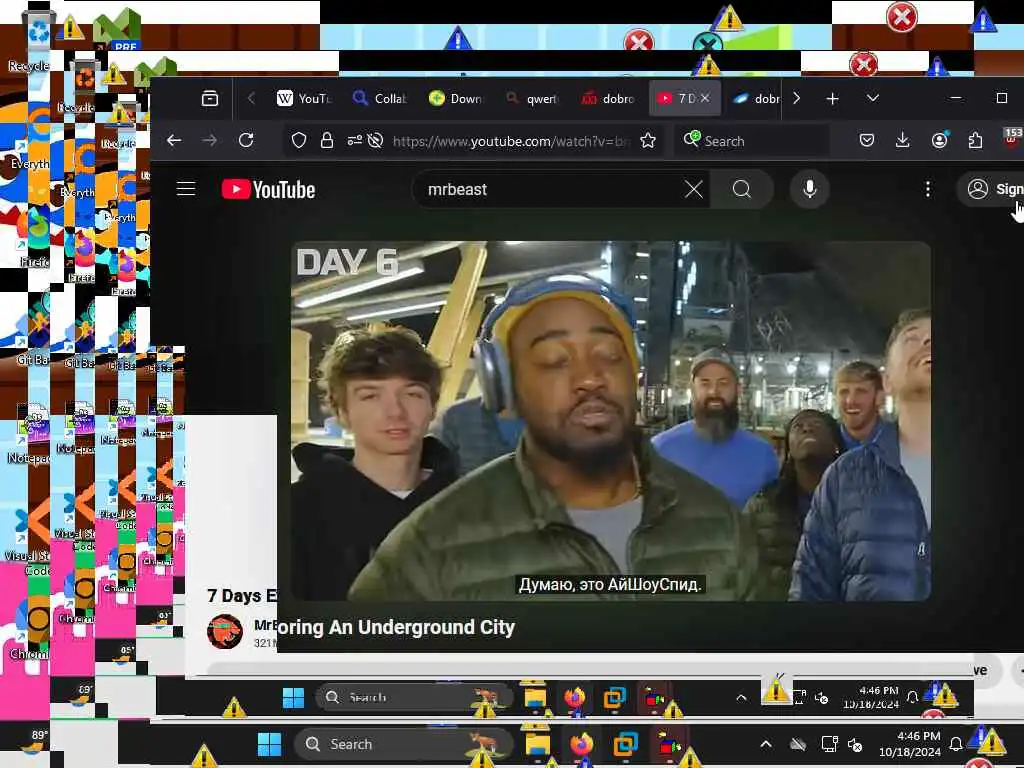Image resolution: width=1024 pixels, height=768 pixels.
Task: Click Search box on the bottom taskbar
Action: pos(404,744)
